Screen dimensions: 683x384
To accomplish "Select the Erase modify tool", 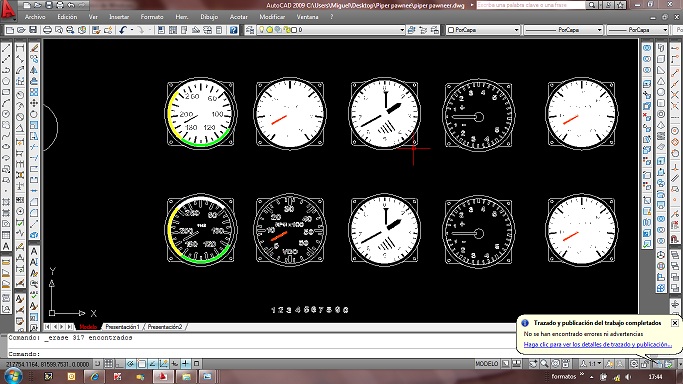I will pyautogui.click(x=34, y=48).
